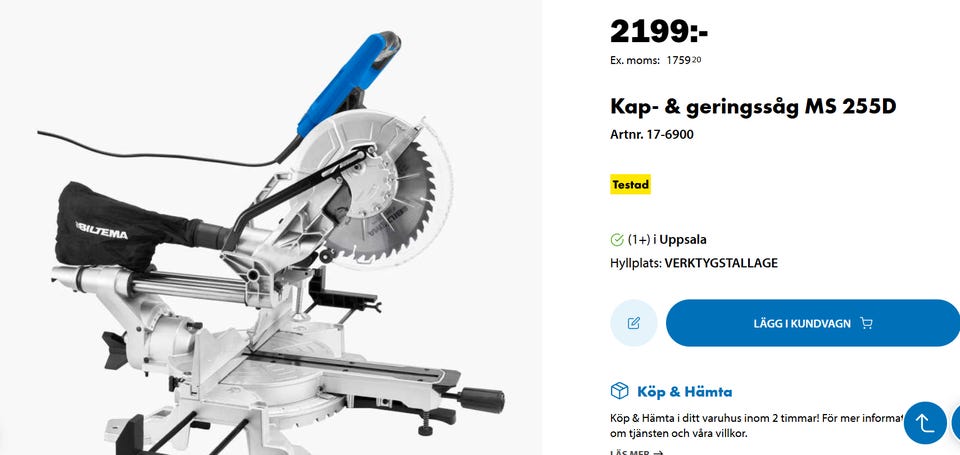
Task: Click the partial blue button at right edge
Action: (956, 423)
